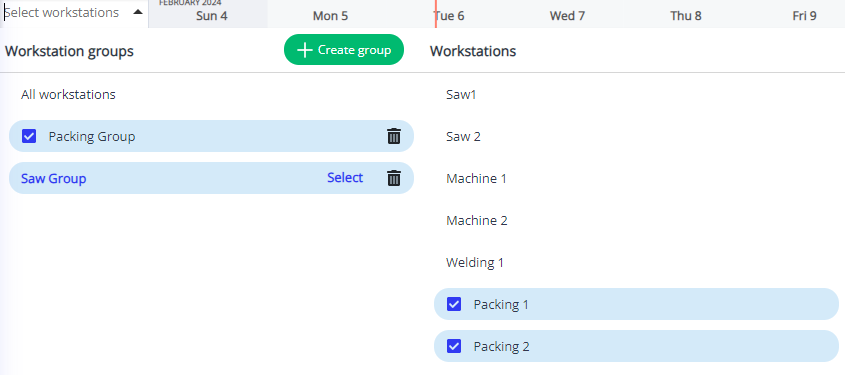The image size is (845, 375).
Task: Create a new workstation group
Action: coord(344,50)
